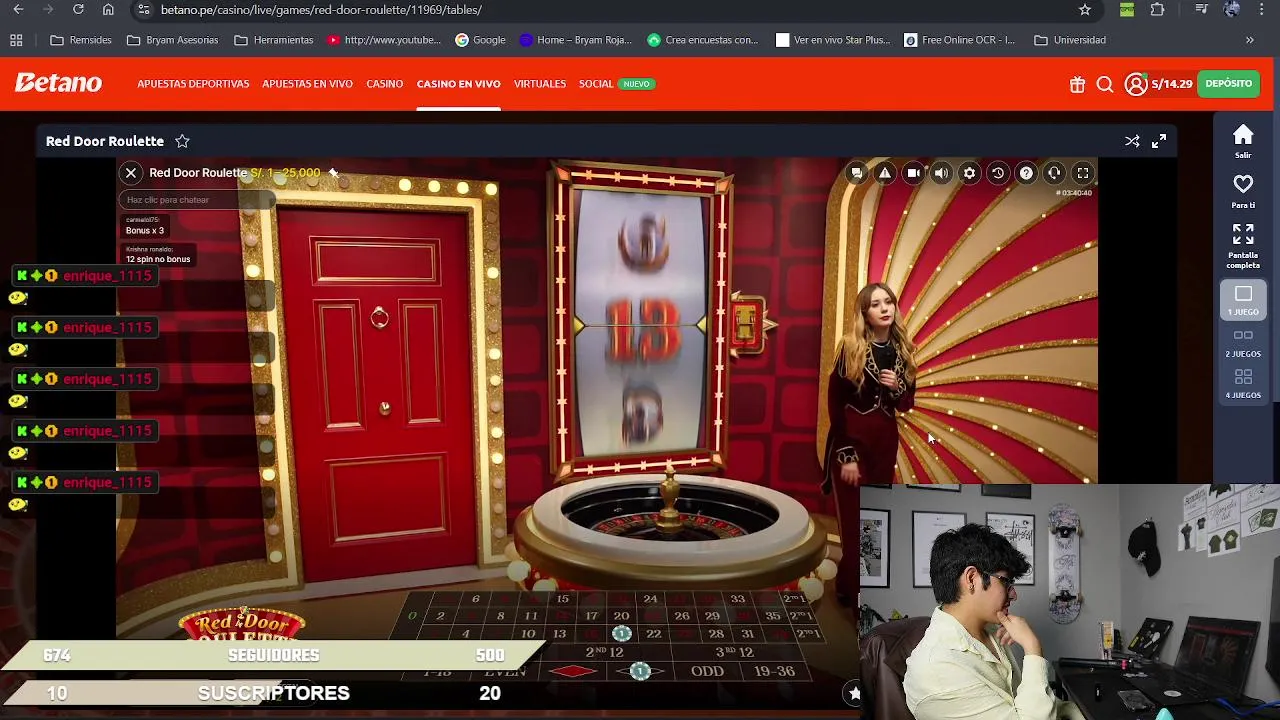Viewport: 1280px width, 720px height.
Task: Bet on number 29
Action: coord(712,616)
